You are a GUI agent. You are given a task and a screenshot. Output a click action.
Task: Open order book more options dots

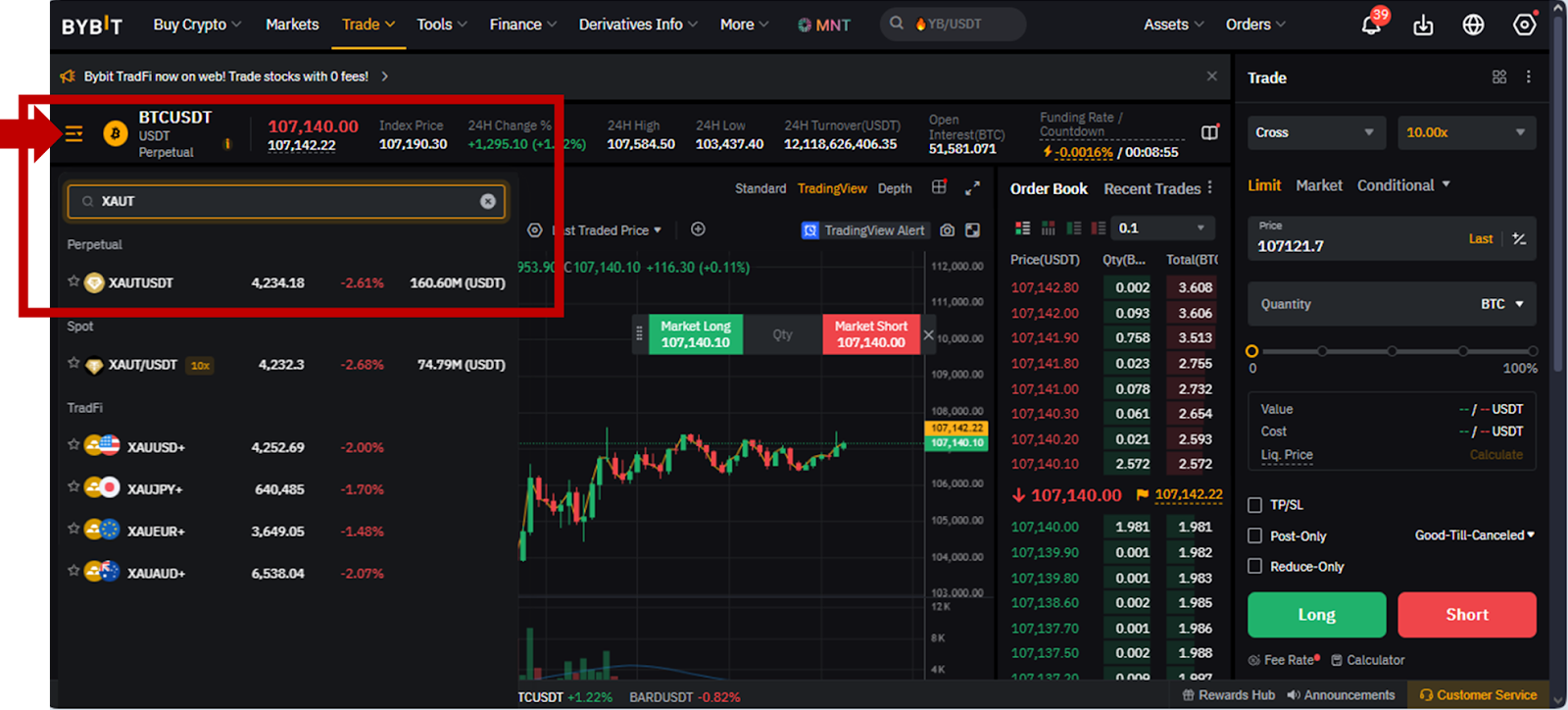(1210, 187)
